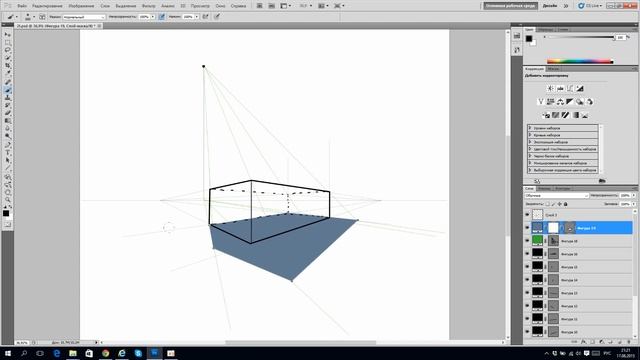Click the Основная рабочая среда workspace button
This screenshot has width=640, height=360.
click(x=510, y=6)
